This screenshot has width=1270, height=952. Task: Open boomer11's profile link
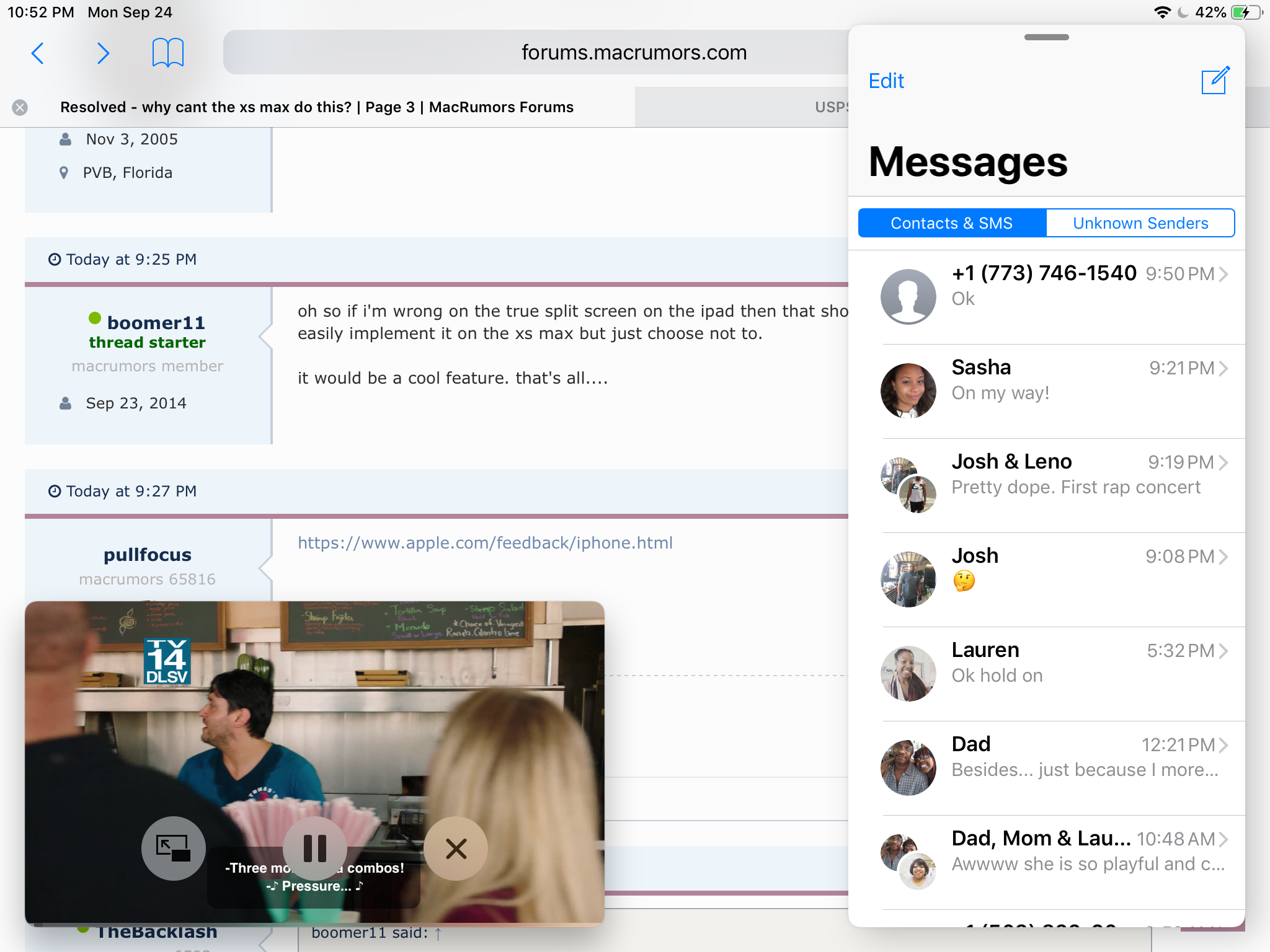click(156, 323)
